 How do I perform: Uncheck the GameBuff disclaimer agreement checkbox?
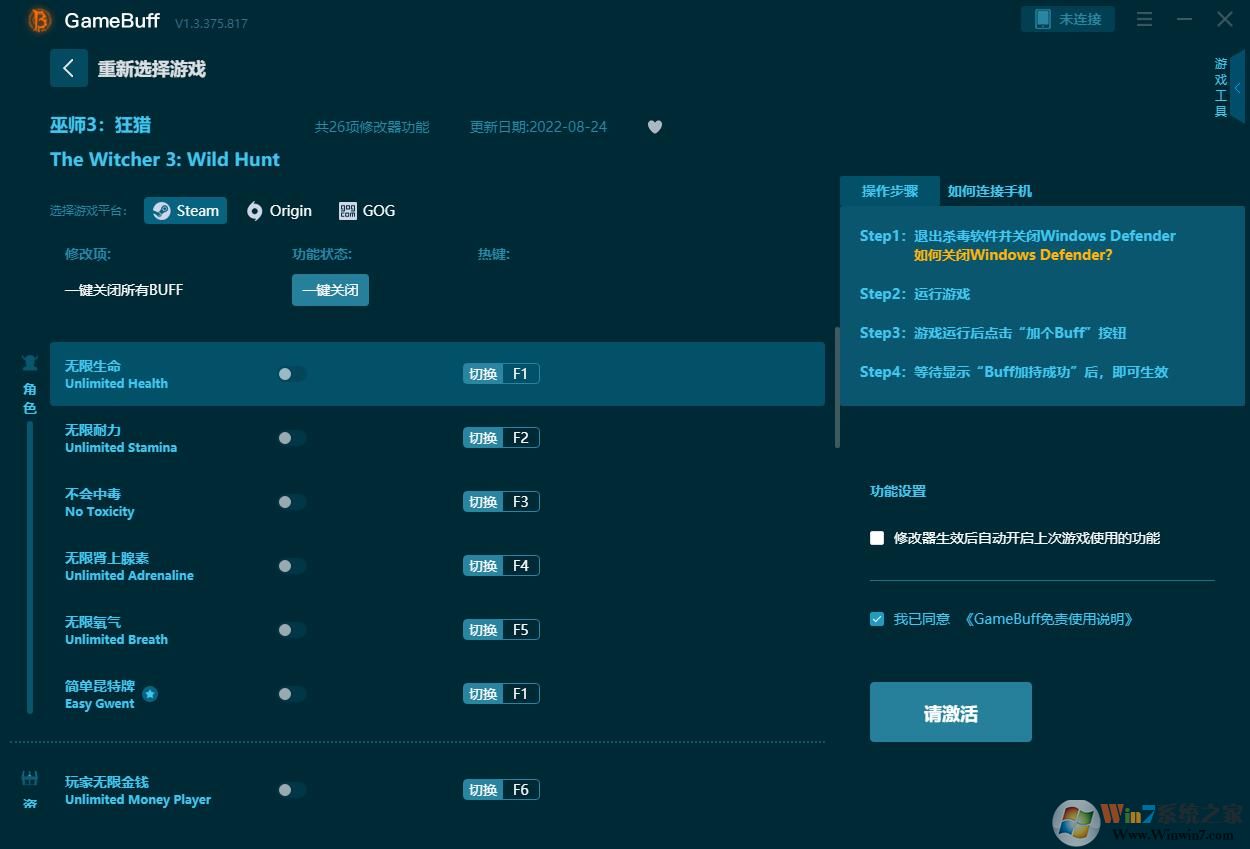click(x=877, y=619)
